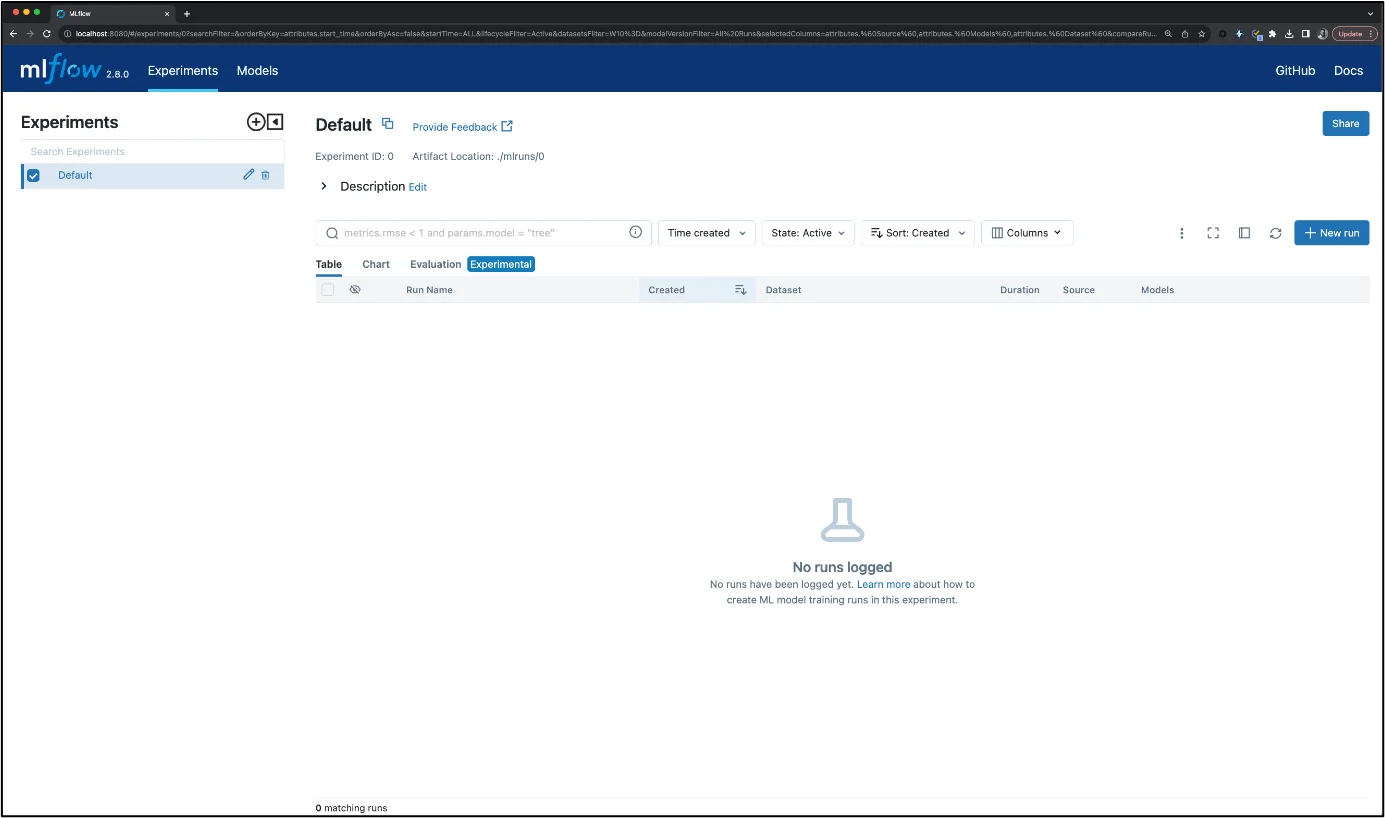Uncheck the Default experiment checkbox
This screenshot has height=818, width=1385.
(x=33, y=175)
